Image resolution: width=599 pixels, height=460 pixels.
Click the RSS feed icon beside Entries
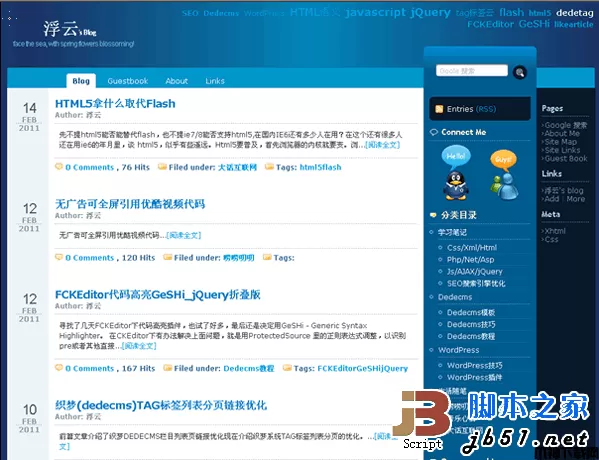(x=439, y=109)
